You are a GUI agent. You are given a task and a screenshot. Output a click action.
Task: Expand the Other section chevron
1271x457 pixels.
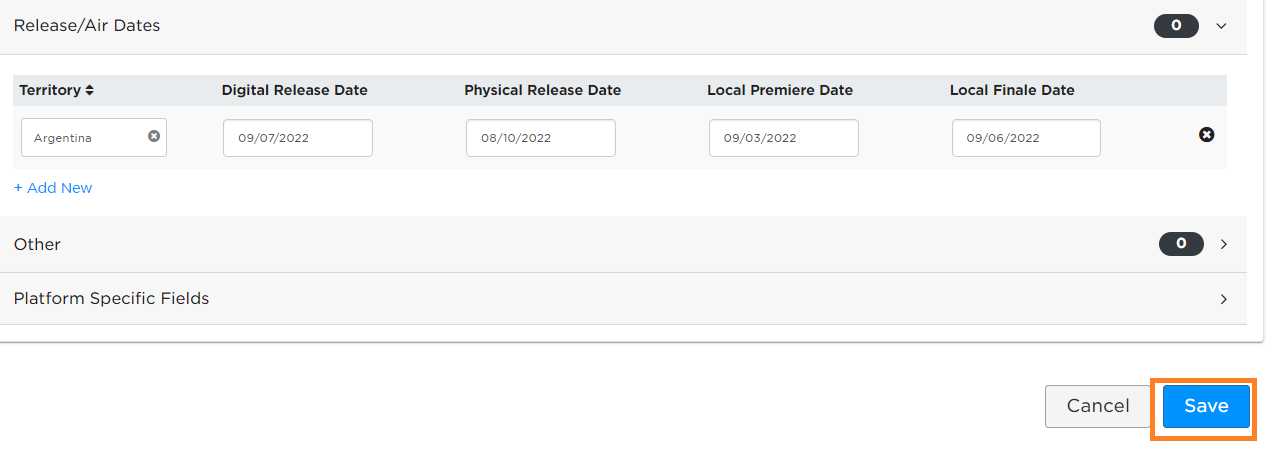coord(1224,244)
